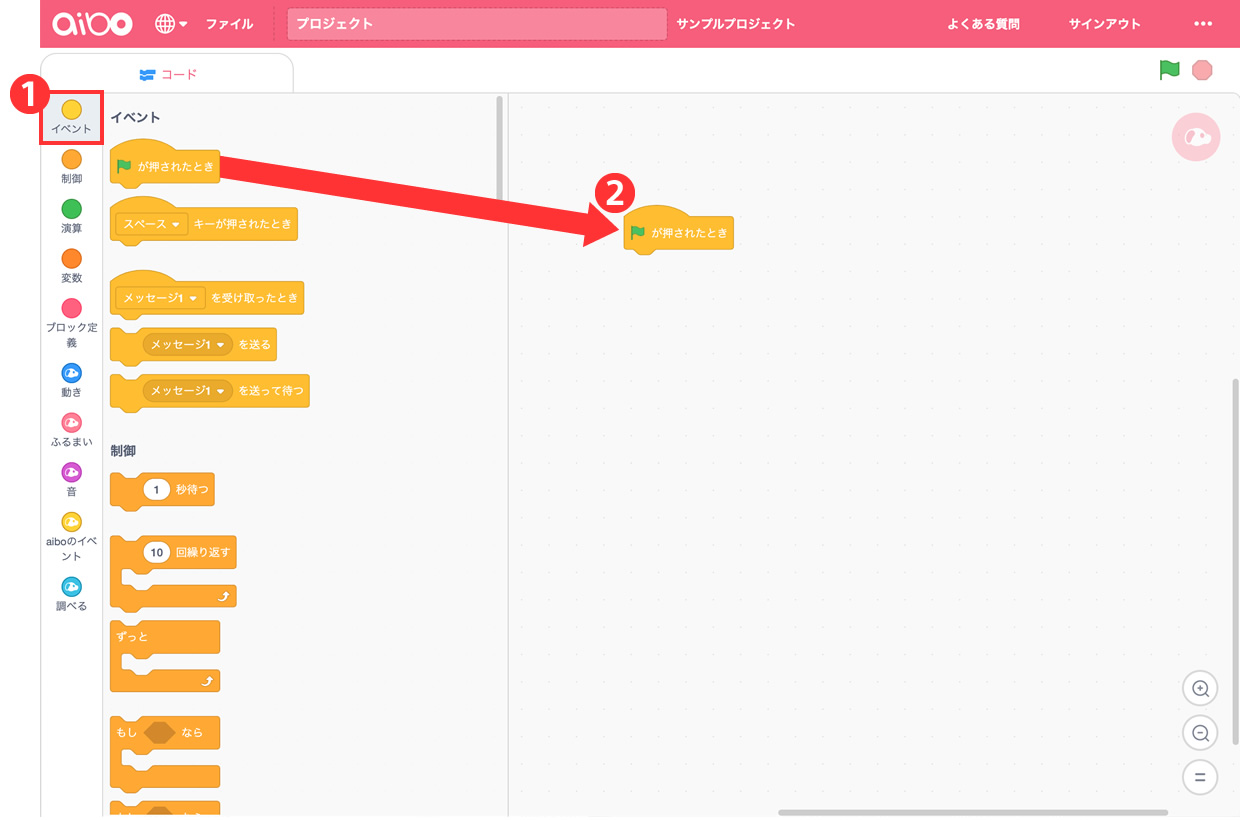The width and height of the screenshot is (1240, 820).
Task: Expand the スペース key dropdown
Action: (175, 225)
